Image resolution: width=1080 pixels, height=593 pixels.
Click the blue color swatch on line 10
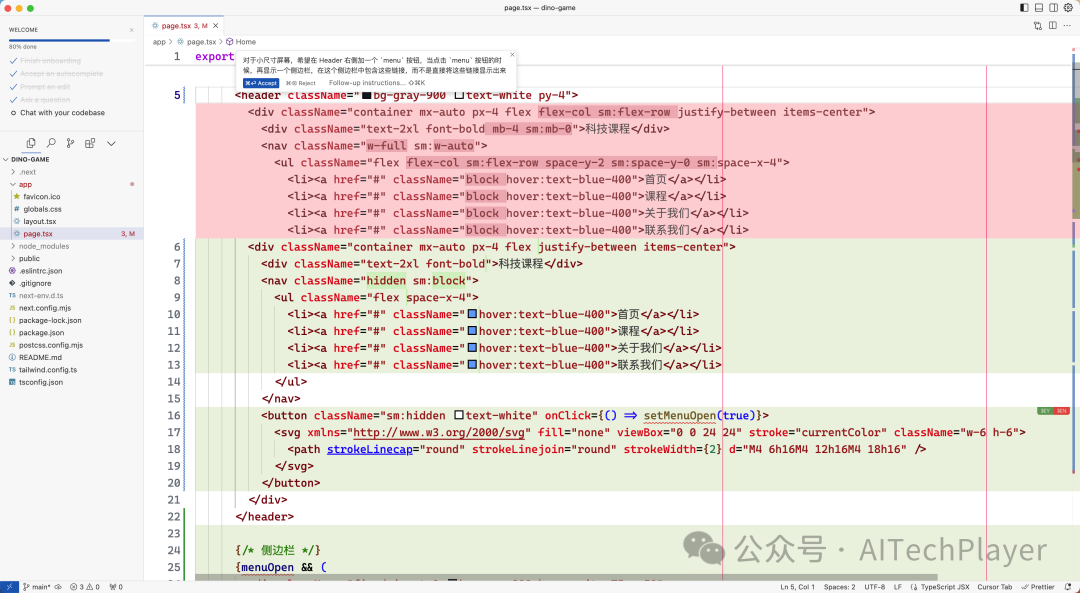point(472,314)
